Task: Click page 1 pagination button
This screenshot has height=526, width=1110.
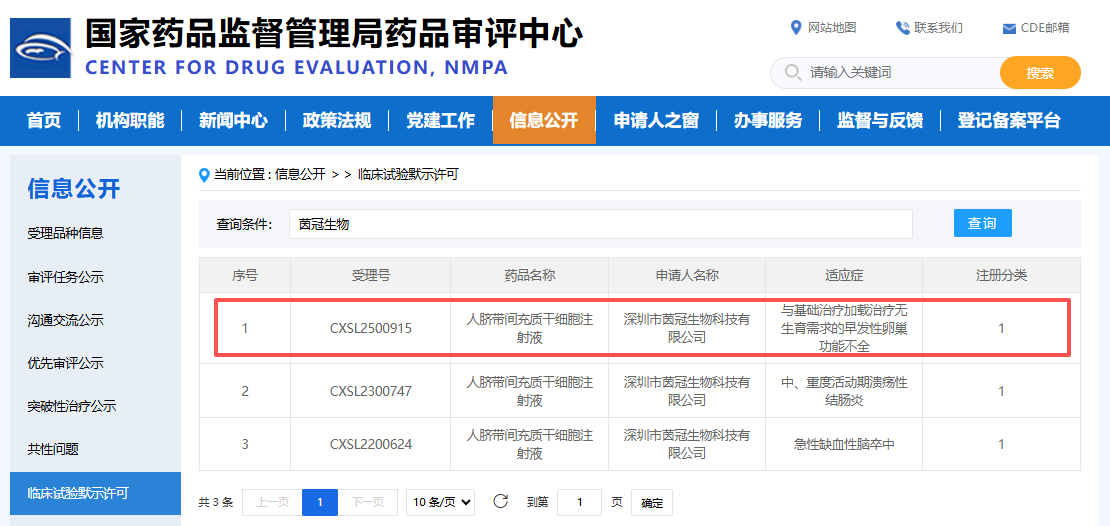Action: [320, 502]
